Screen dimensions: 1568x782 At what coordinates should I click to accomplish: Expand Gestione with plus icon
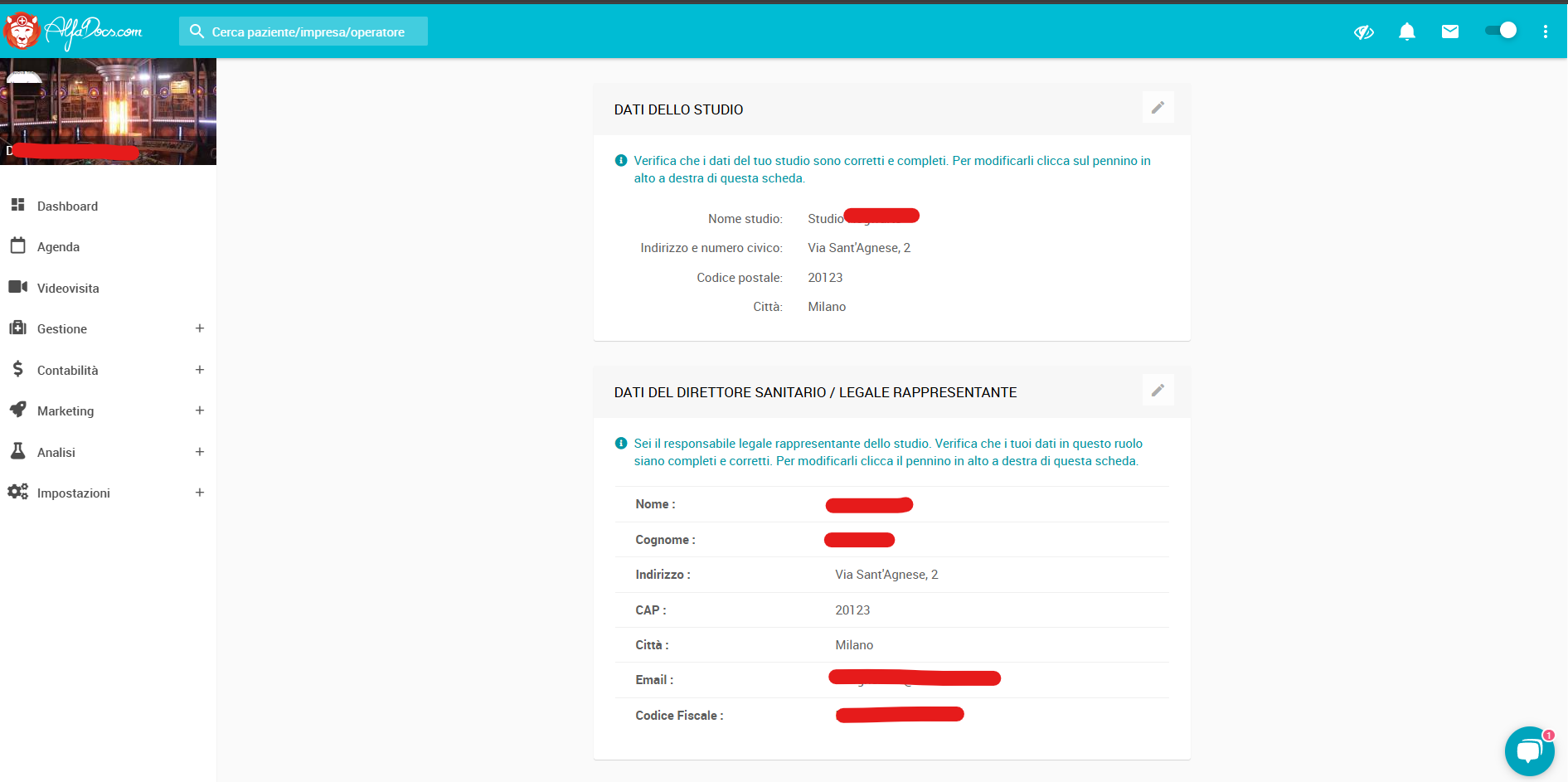[x=200, y=328]
